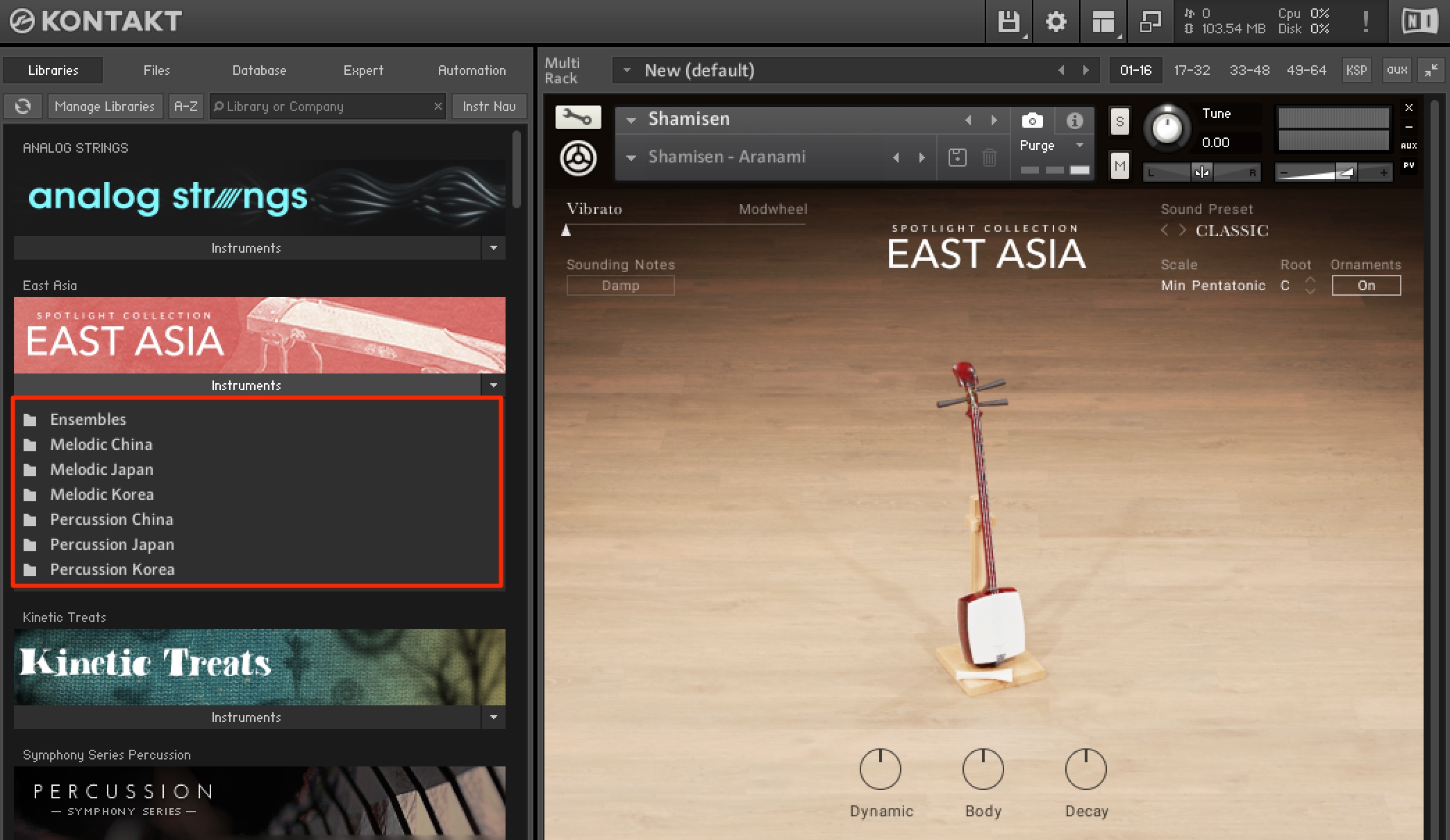This screenshot has width=1450, height=840.
Task: Remove the Shamisen instrument with X
Action: [x=1409, y=108]
